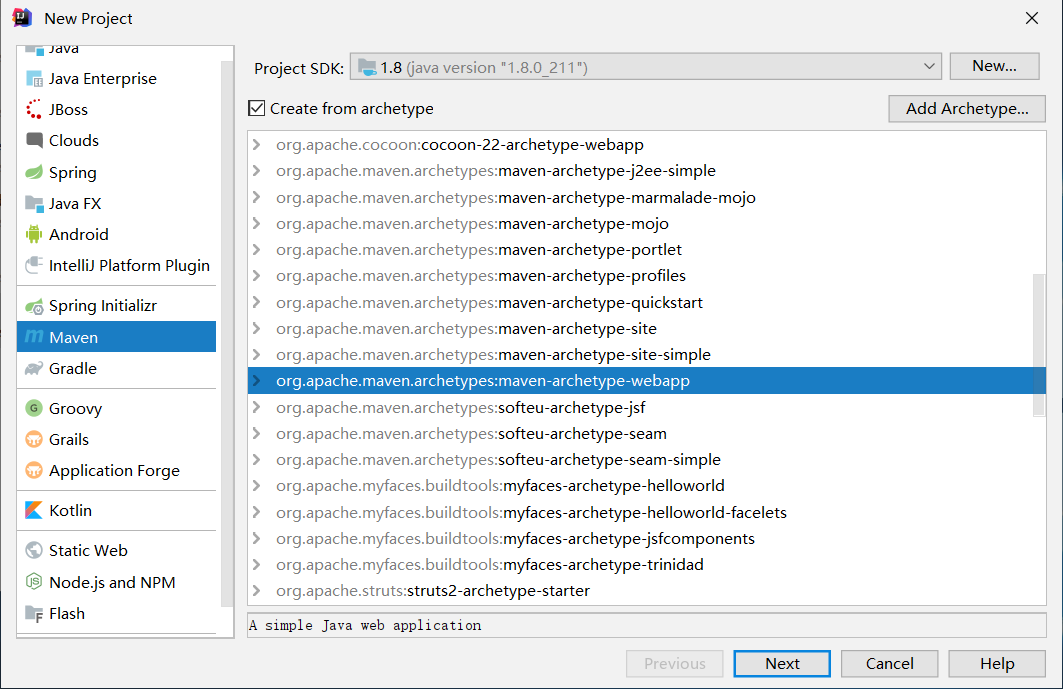Viewport: 1063px width, 689px height.
Task: Click the Add Archetype... button
Action: tap(967, 109)
